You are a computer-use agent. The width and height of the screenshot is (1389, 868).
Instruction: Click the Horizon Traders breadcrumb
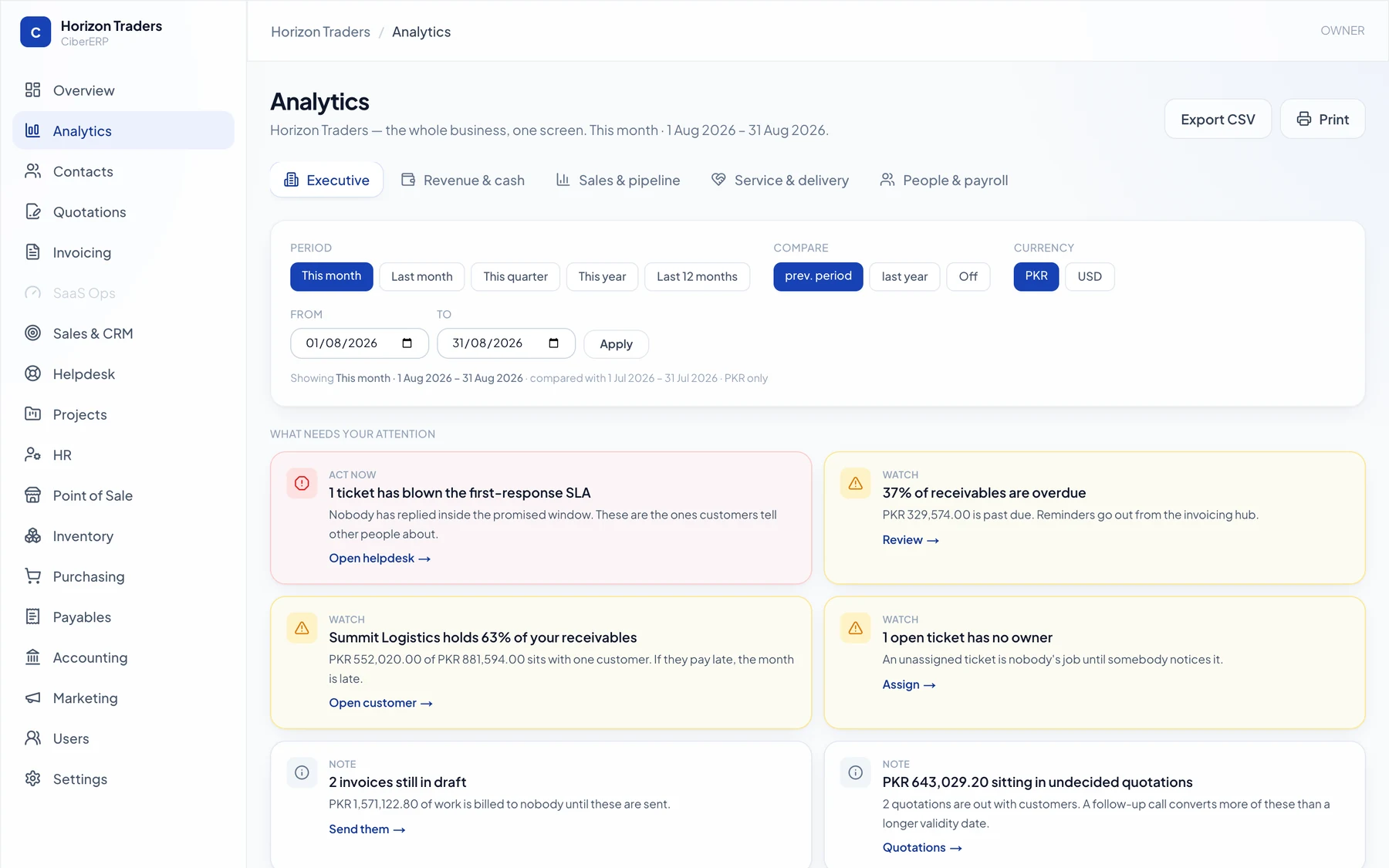pyautogui.click(x=320, y=32)
